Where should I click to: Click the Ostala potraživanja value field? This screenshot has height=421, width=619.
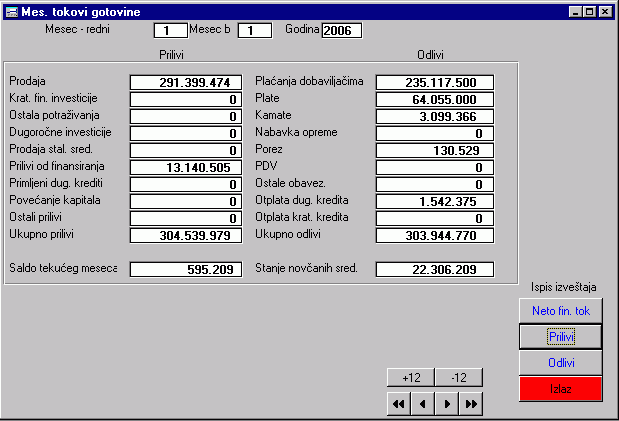(x=186, y=117)
